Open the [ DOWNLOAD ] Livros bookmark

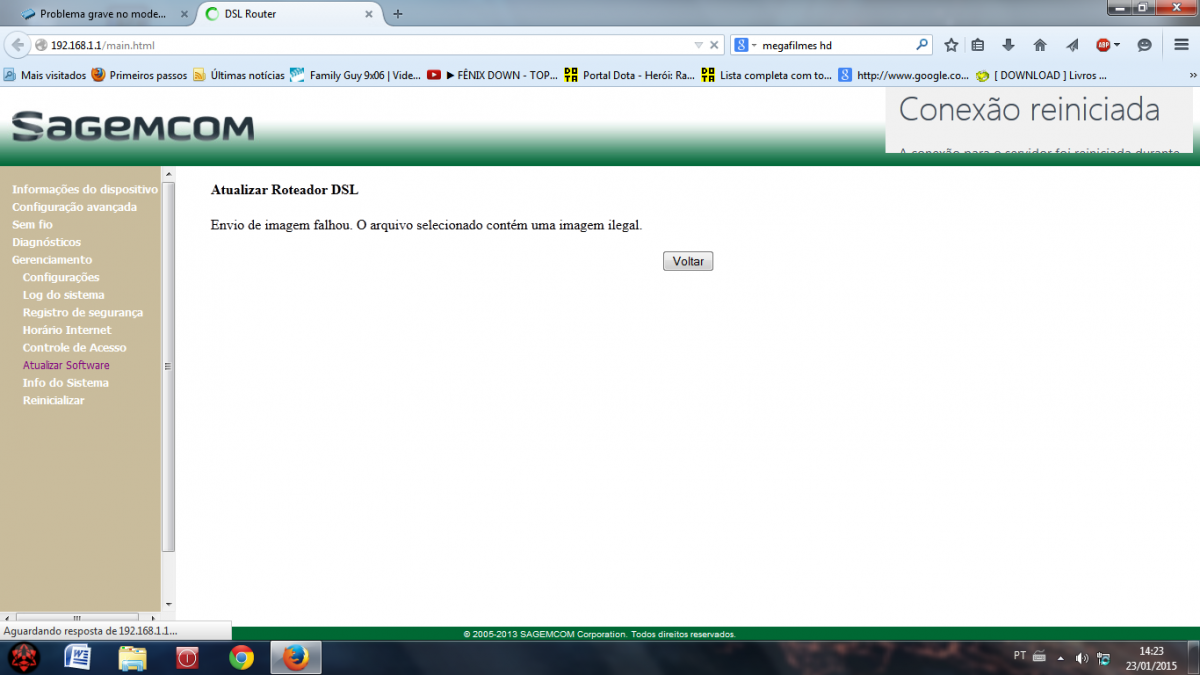(x=1041, y=75)
